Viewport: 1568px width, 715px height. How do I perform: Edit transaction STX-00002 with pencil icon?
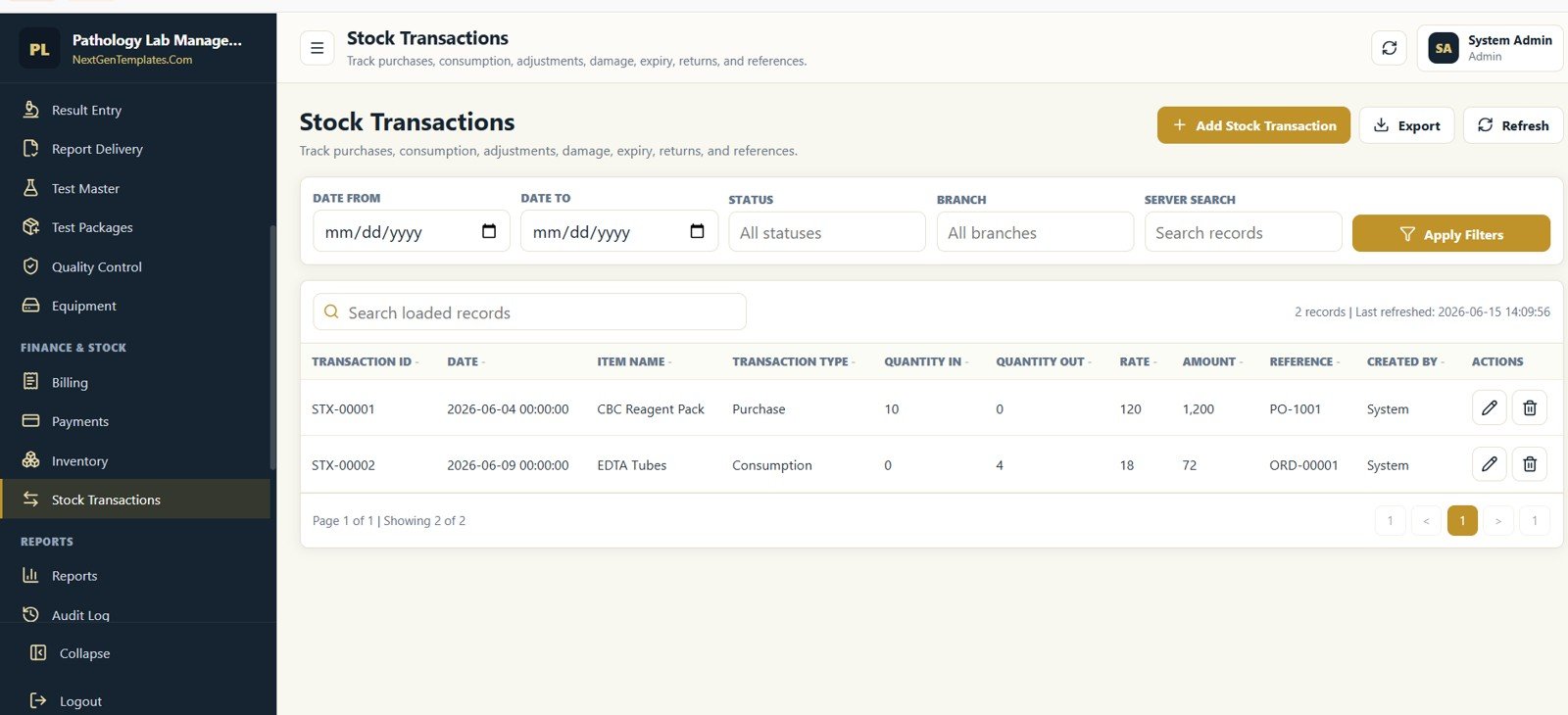tap(1489, 463)
